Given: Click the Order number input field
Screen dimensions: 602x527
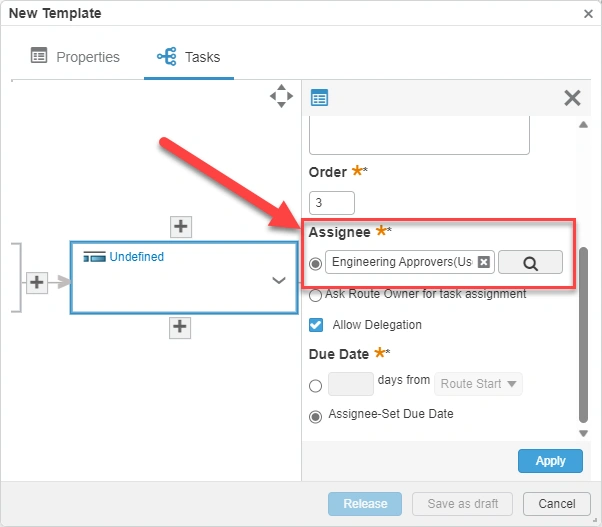Looking at the screenshot, I should tap(332, 203).
